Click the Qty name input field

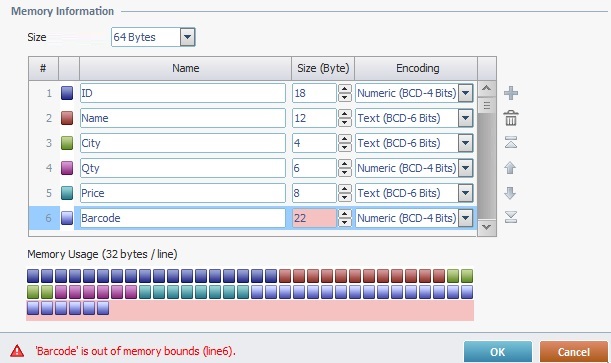[x=183, y=168]
